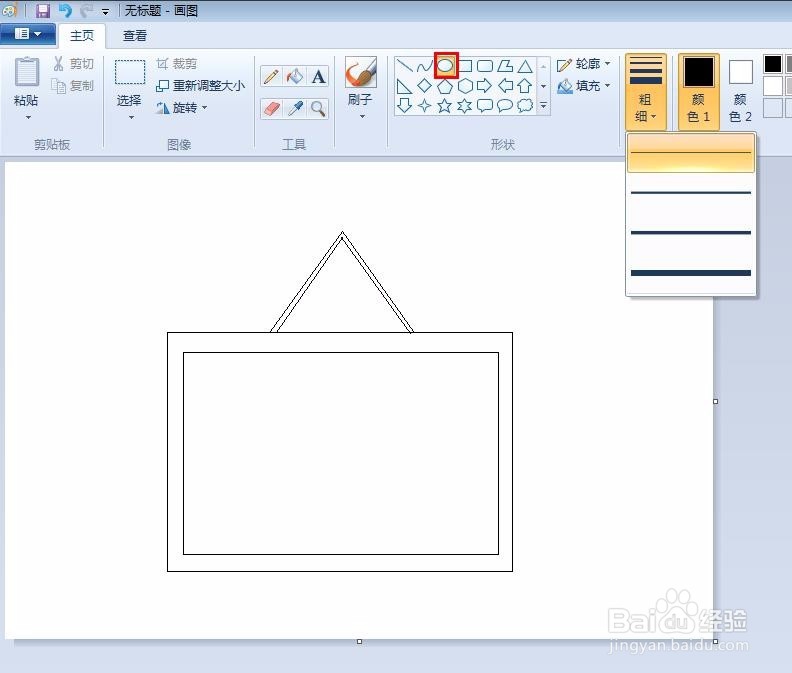The height and width of the screenshot is (673, 792).
Task: Click the canvas bottom-edge resize handle
Action: [x=359, y=642]
